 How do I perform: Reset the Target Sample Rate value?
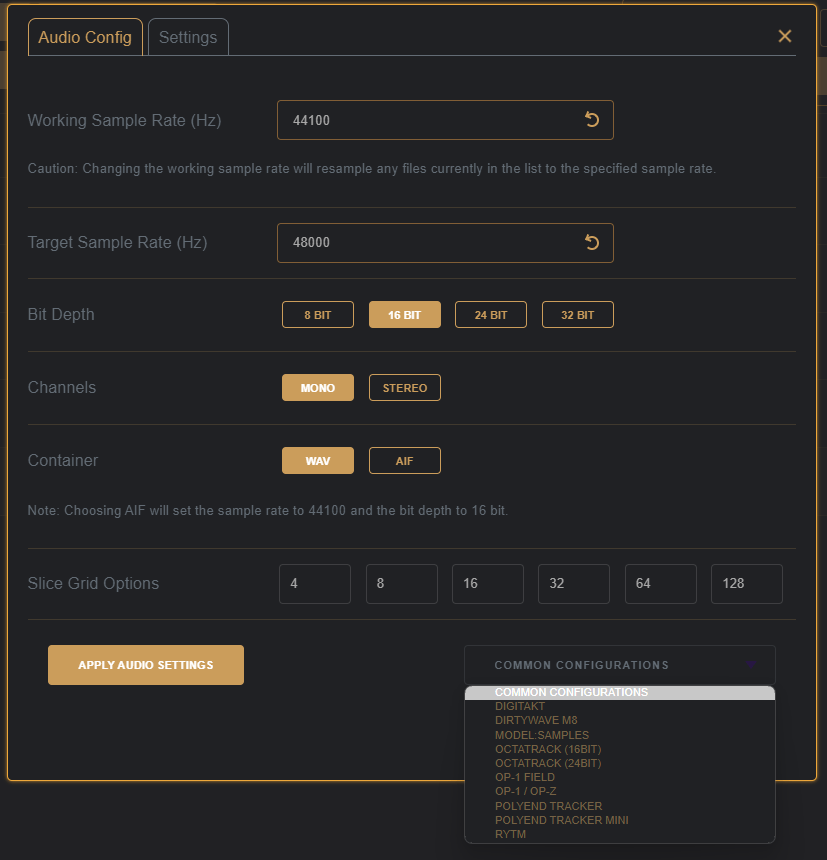(x=591, y=243)
